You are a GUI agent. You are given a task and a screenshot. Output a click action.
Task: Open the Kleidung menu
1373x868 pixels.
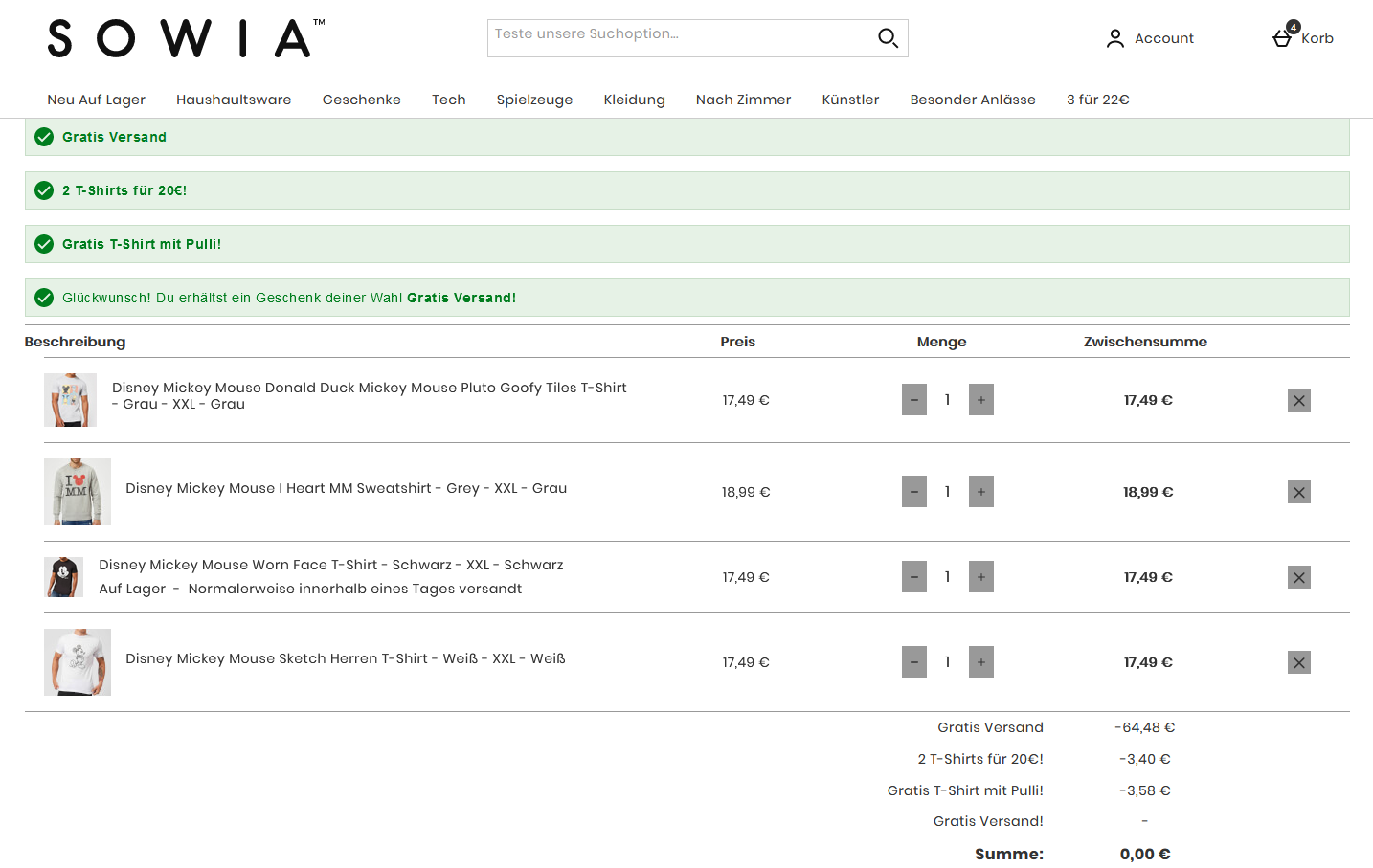click(x=634, y=100)
